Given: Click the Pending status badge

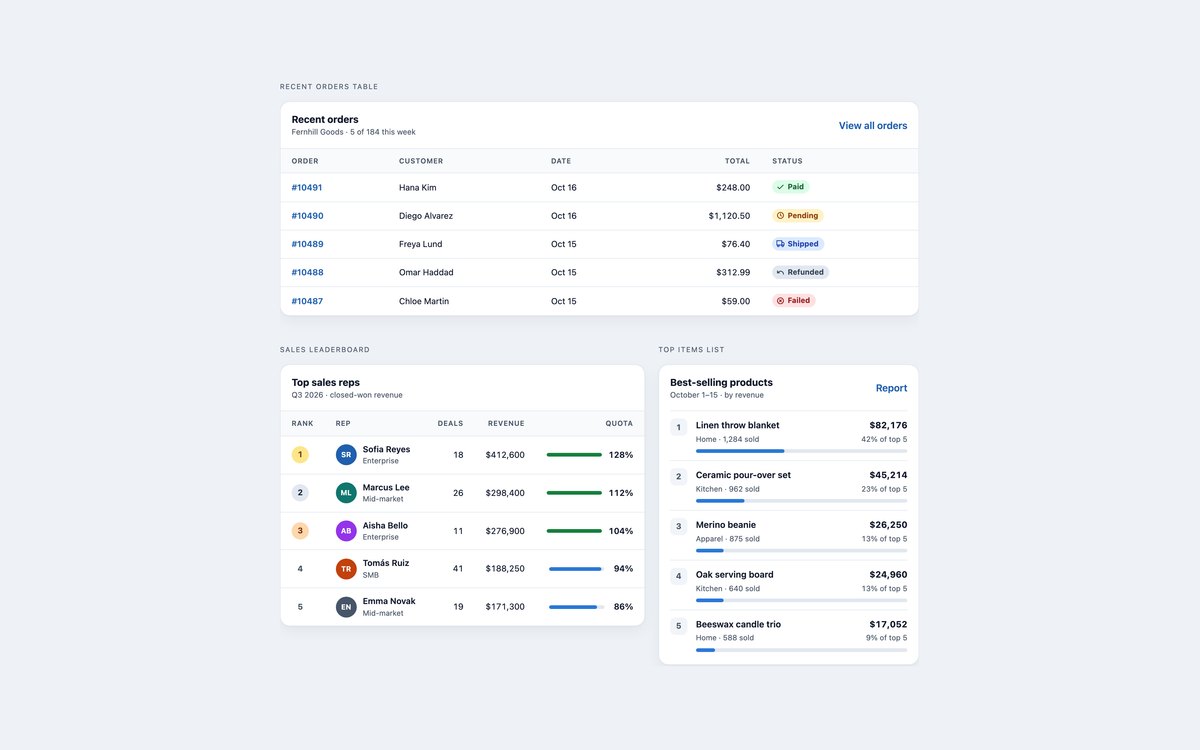Looking at the screenshot, I should coord(798,215).
